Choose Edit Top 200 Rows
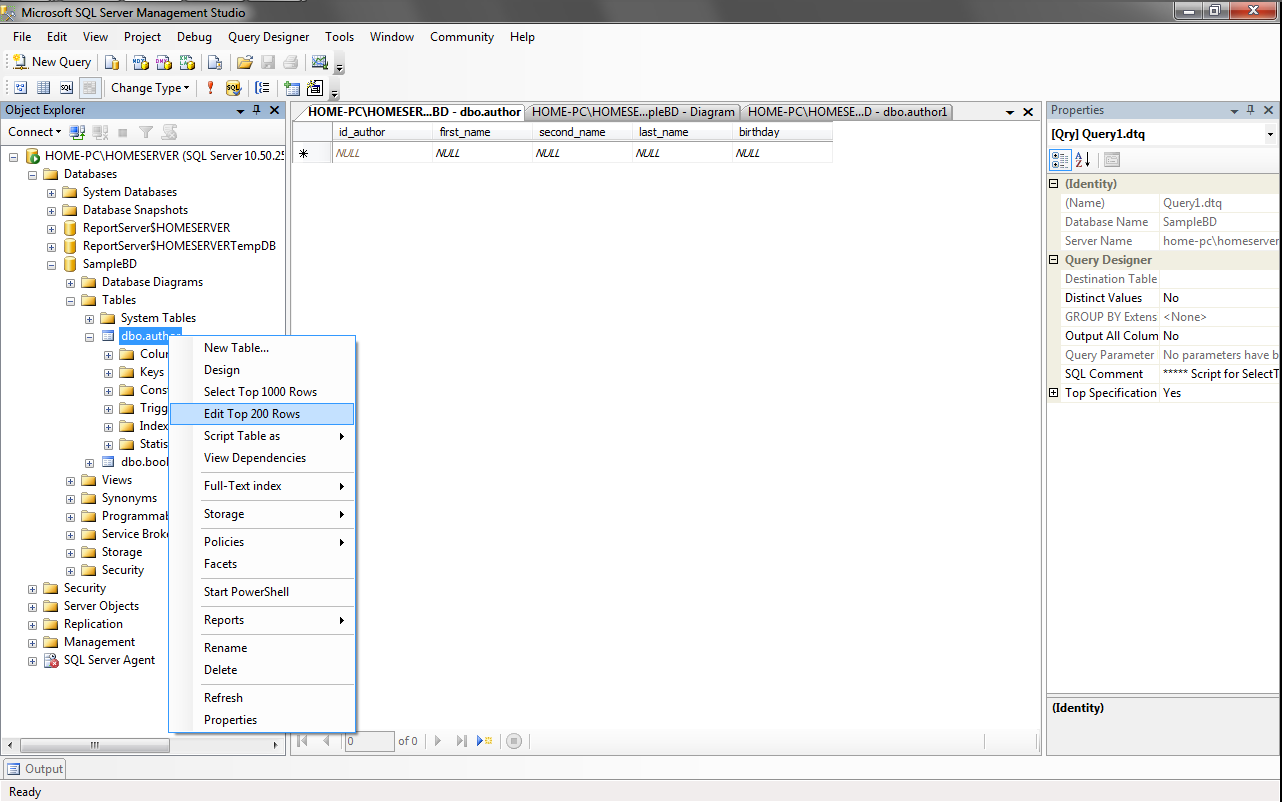1282x802 pixels. pos(262,414)
